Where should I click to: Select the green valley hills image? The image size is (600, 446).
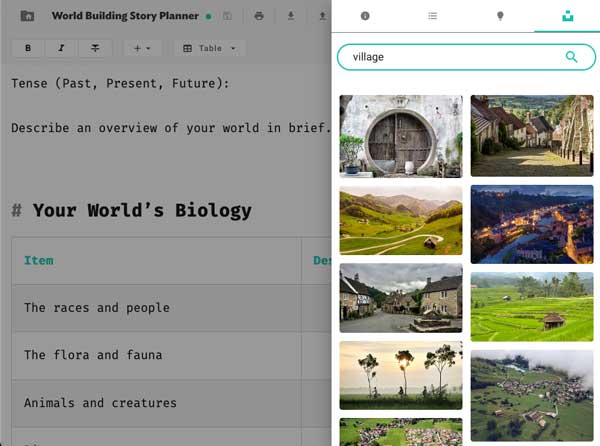click(x=401, y=221)
